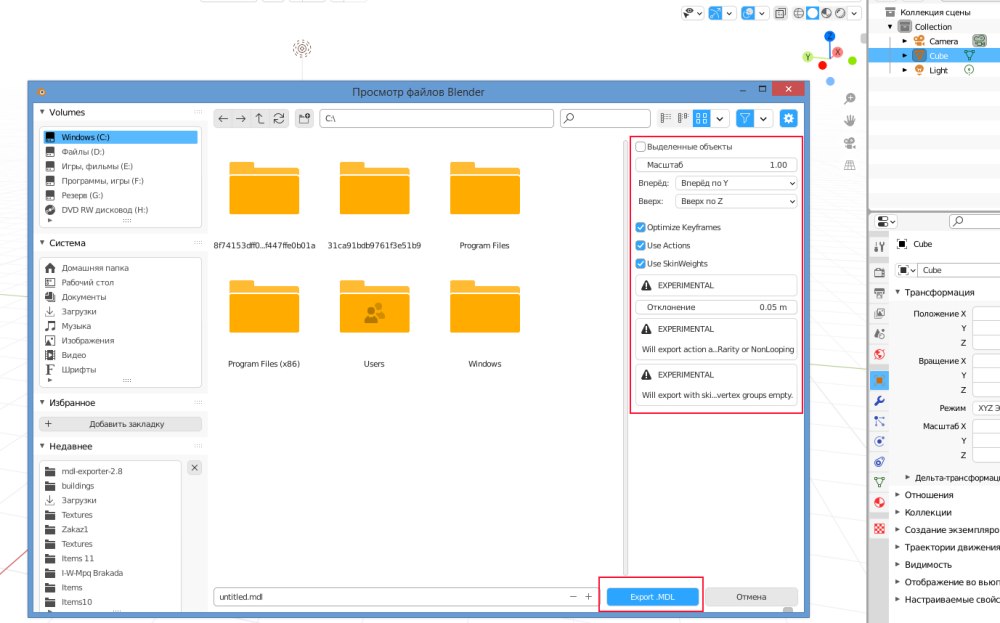Uncheck Optimize Keyframes option
The height and width of the screenshot is (623, 1000).
(x=640, y=227)
